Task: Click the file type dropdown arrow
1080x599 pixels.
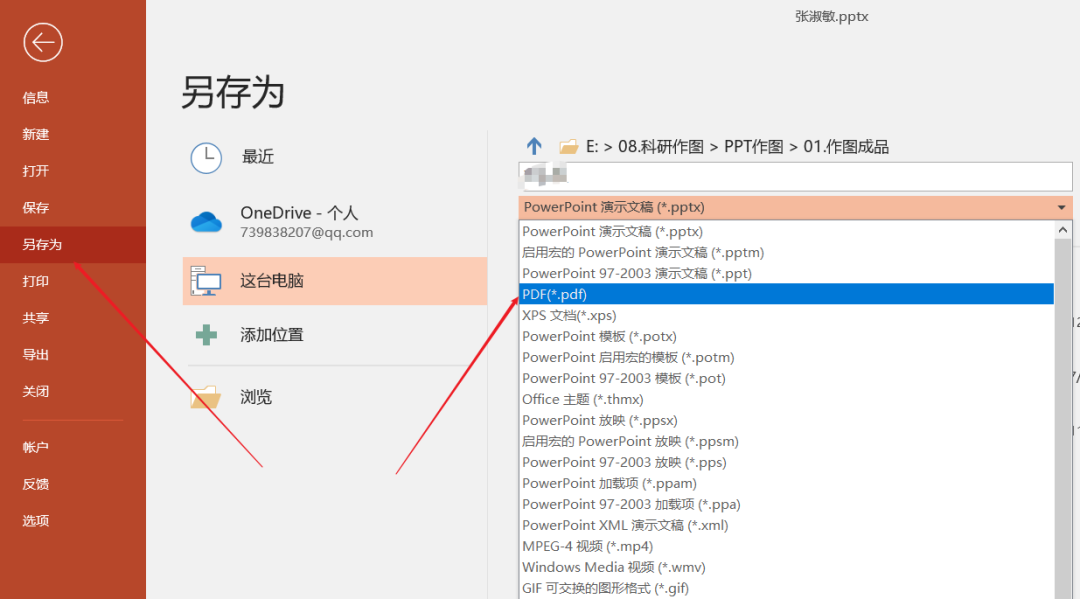Action: (x=1061, y=207)
